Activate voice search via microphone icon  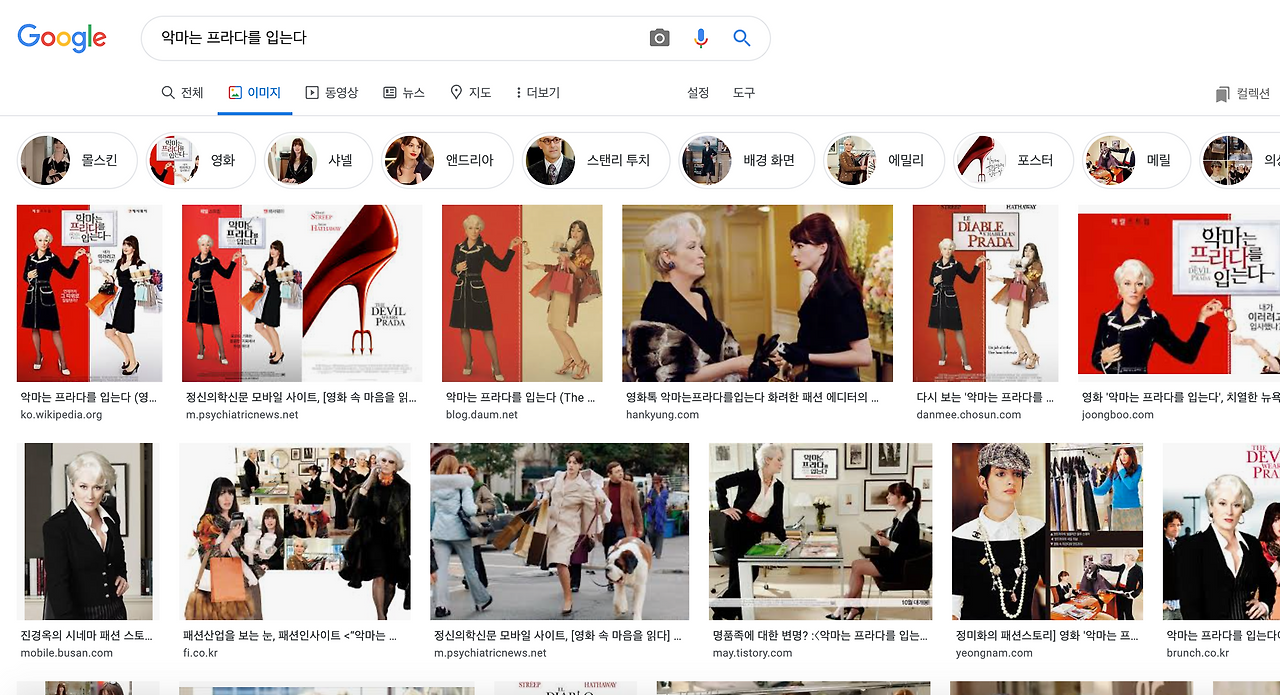[x=700, y=37]
